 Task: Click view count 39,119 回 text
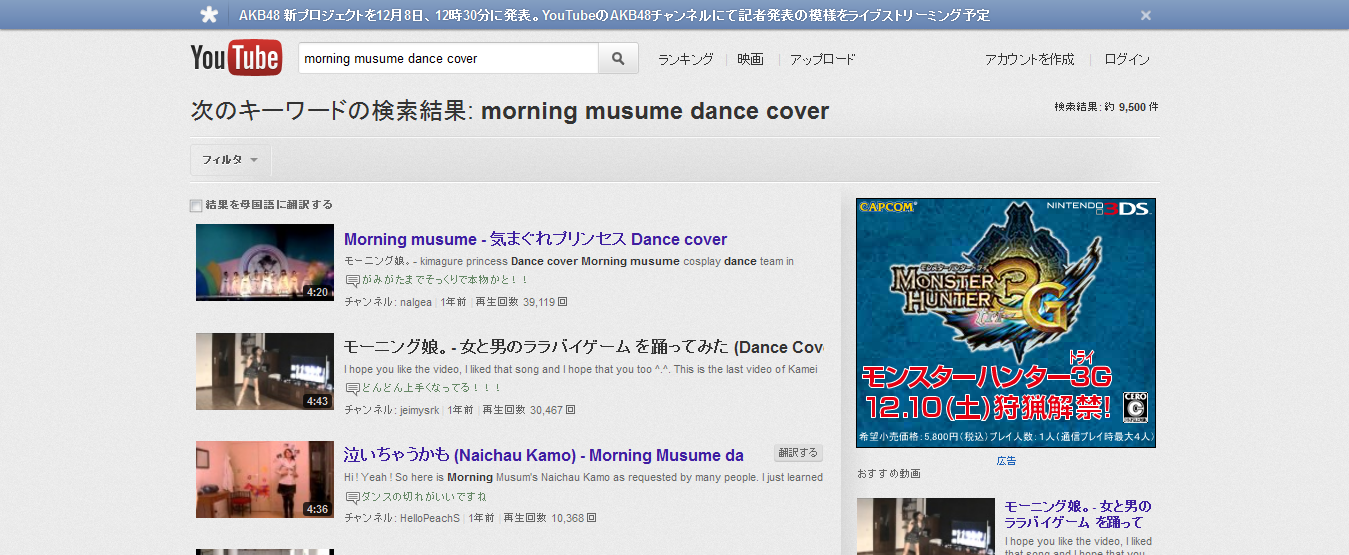point(545,301)
